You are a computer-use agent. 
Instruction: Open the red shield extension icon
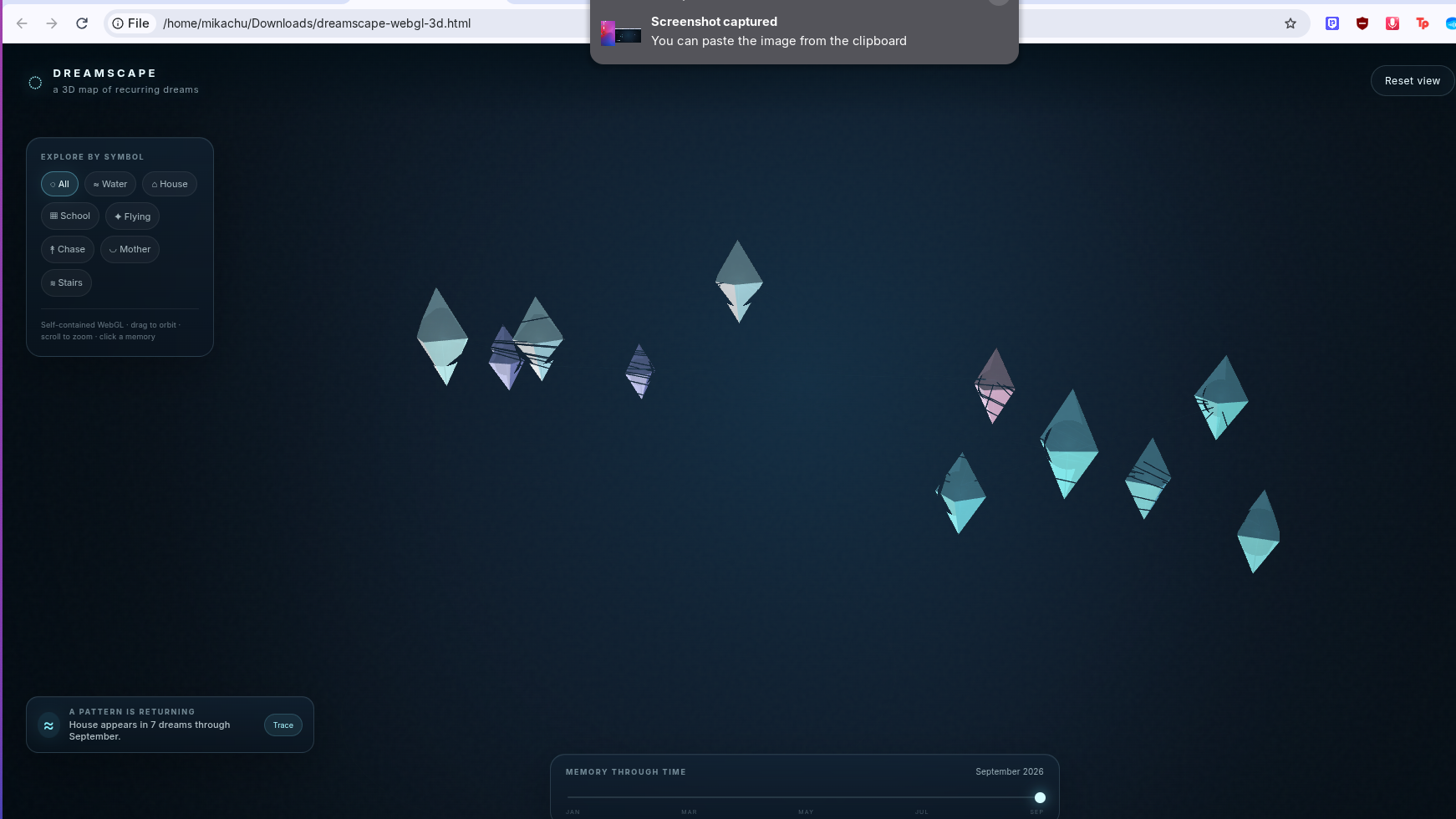click(x=1362, y=23)
